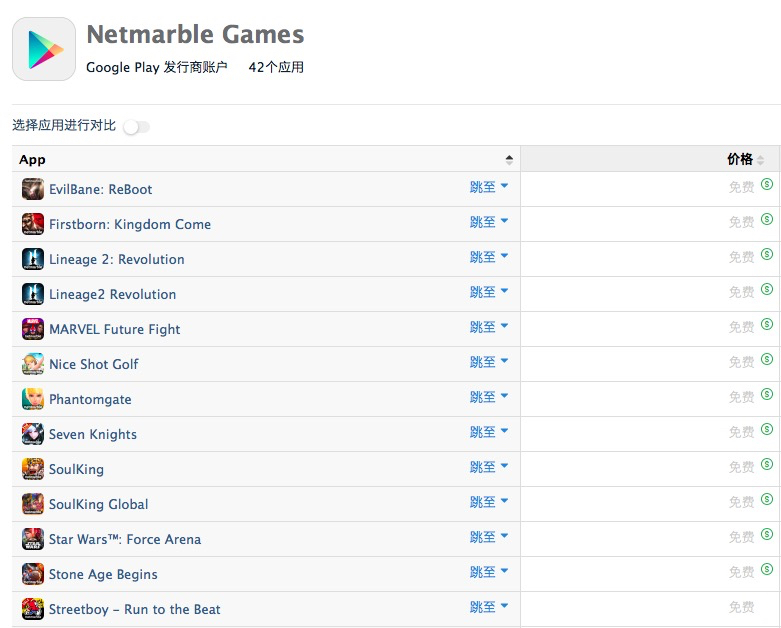The image size is (781, 628).
Task: Open the Seven Knights app icon
Action: coord(33,434)
